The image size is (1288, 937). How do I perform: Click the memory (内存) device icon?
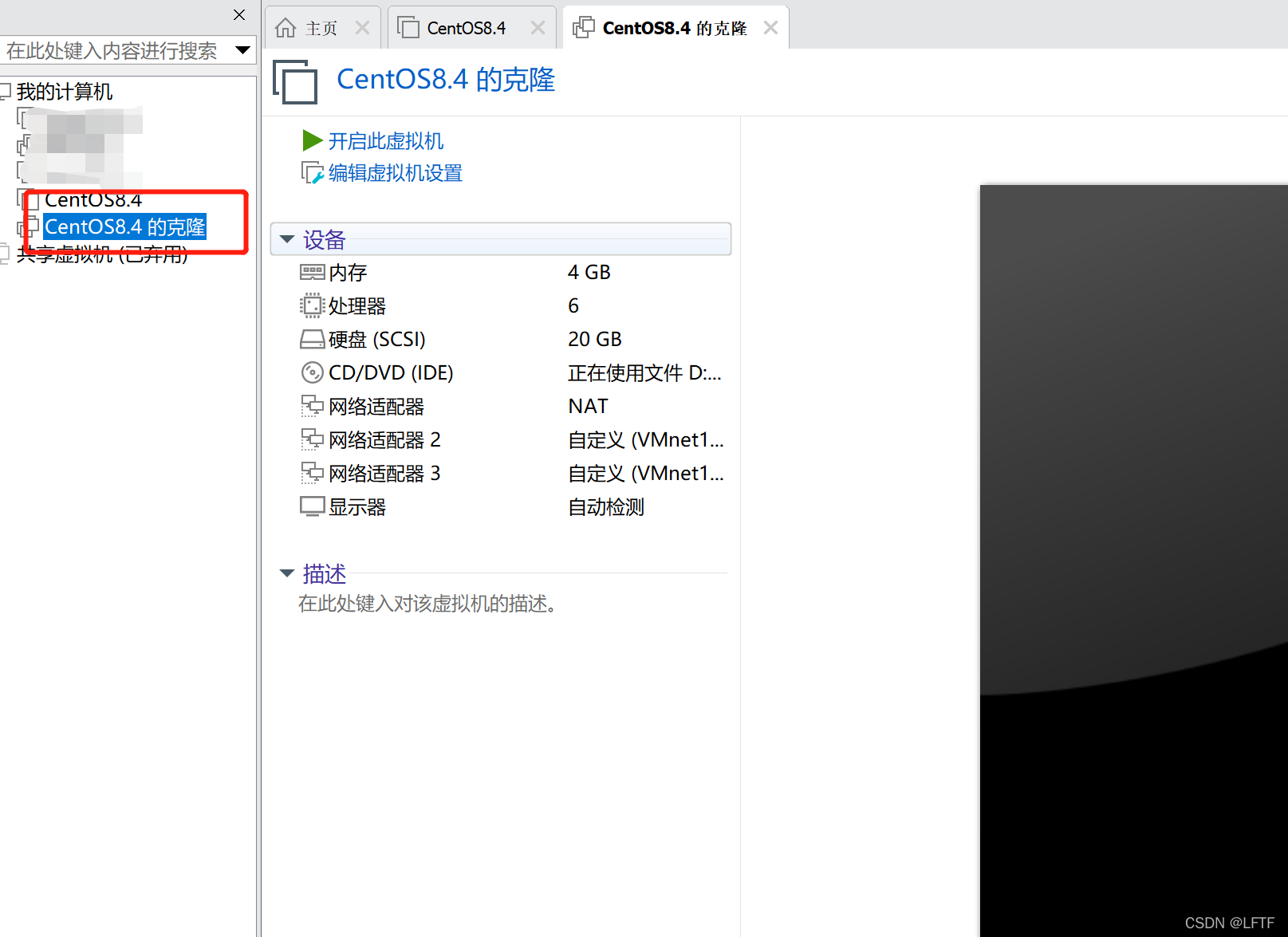click(x=312, y=273)
